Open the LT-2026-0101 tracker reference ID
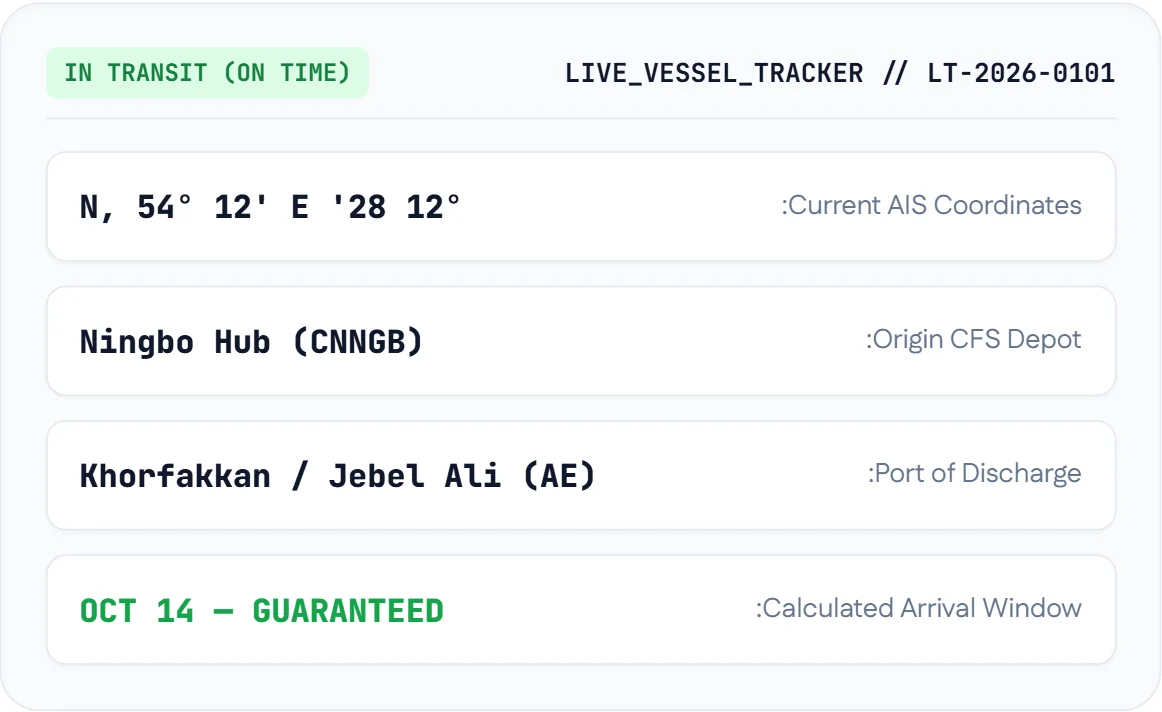1162x712 pixels. tap(1021, 73)
